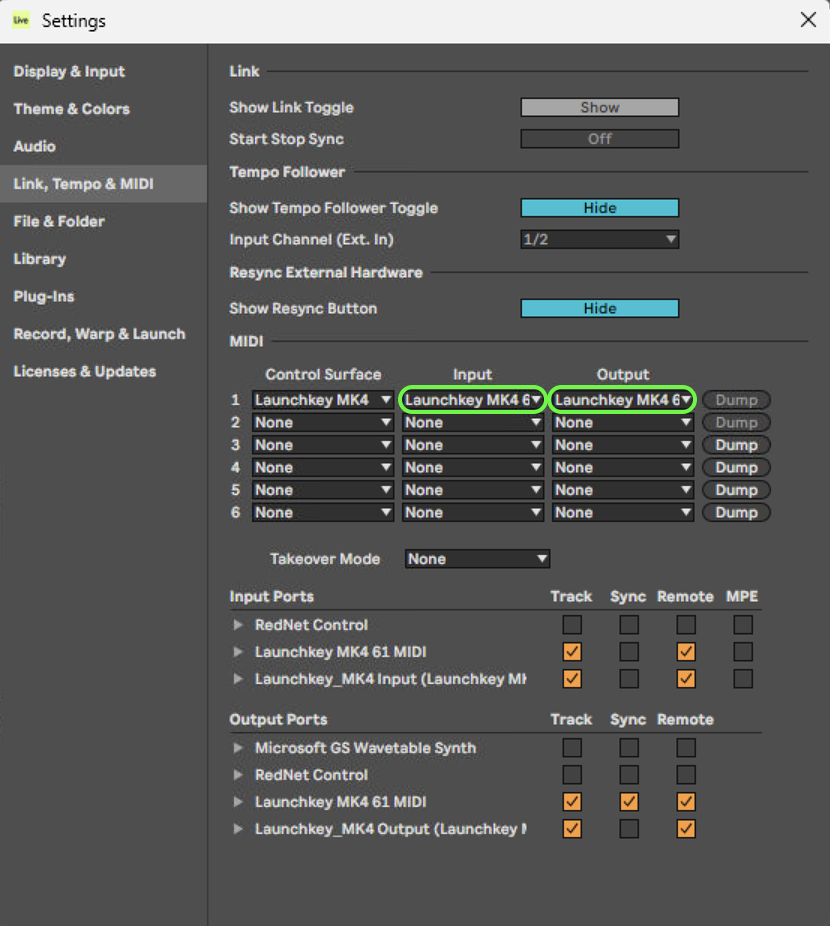Open the Input dropdown in row 3
Image resolution: width=830 pixels, height=926 pixels.
pyautogui.click(x=473, y=445)
